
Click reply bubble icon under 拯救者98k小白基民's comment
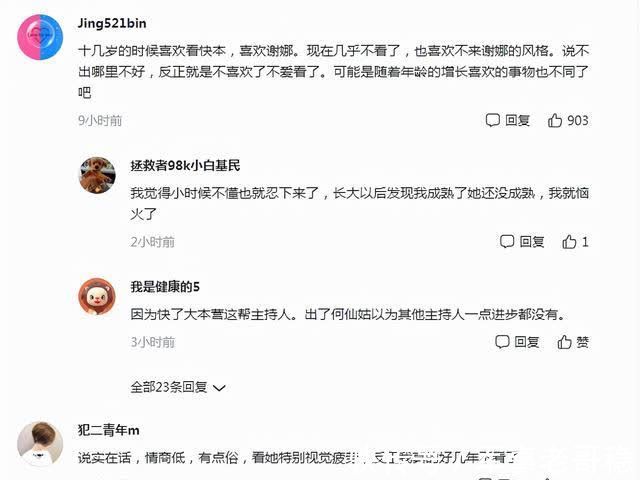pyautogui.click(x=507, y=242)
